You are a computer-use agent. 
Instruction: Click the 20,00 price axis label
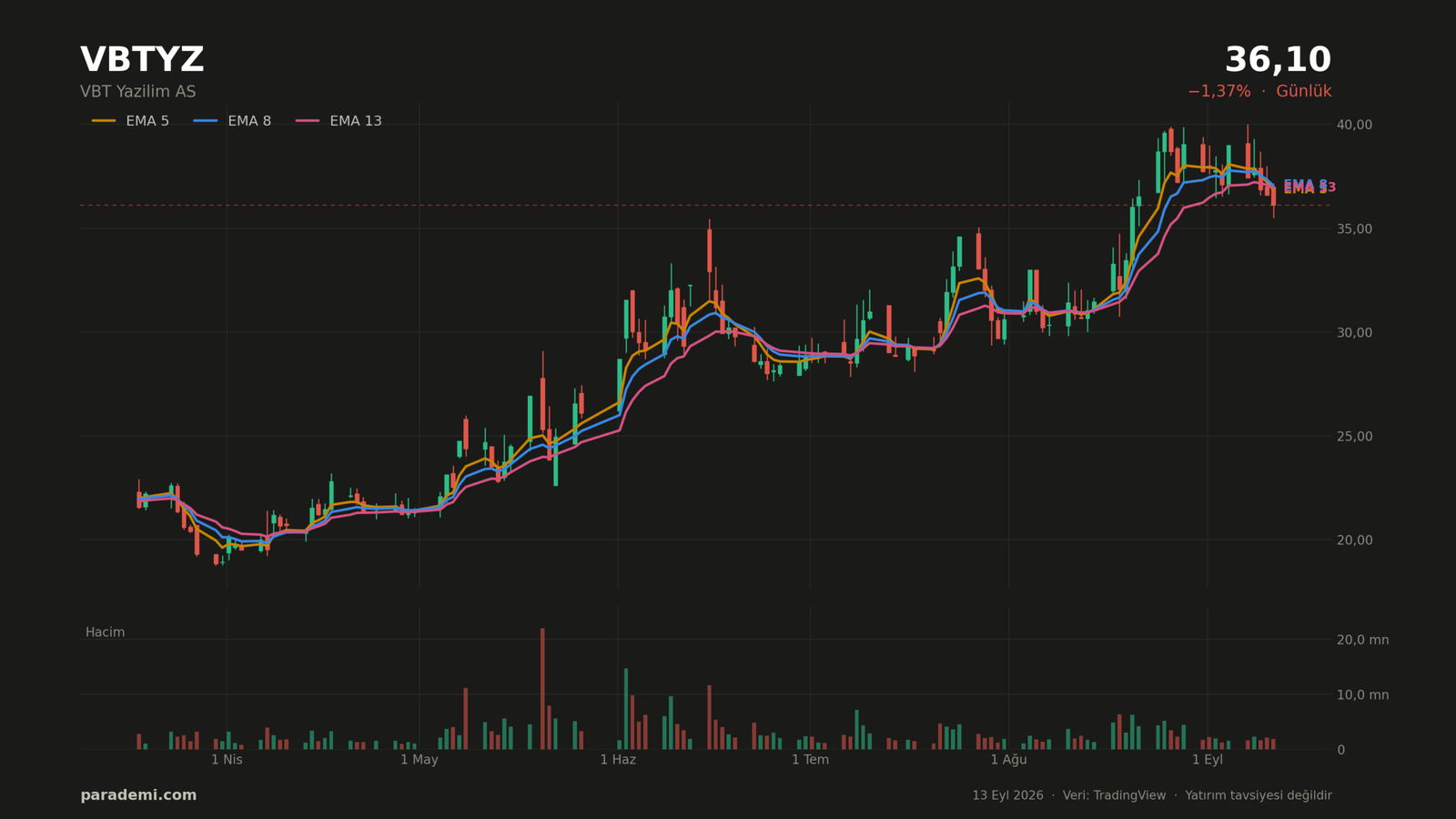click(x=1354, y=540)
